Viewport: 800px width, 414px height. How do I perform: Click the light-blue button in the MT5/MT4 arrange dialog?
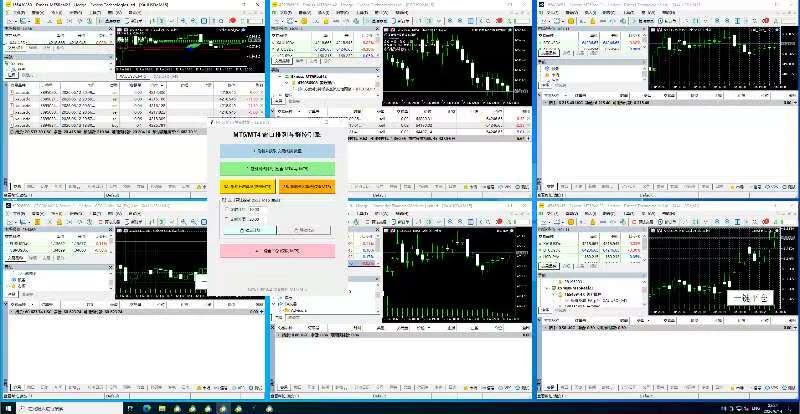coord(278,151)
